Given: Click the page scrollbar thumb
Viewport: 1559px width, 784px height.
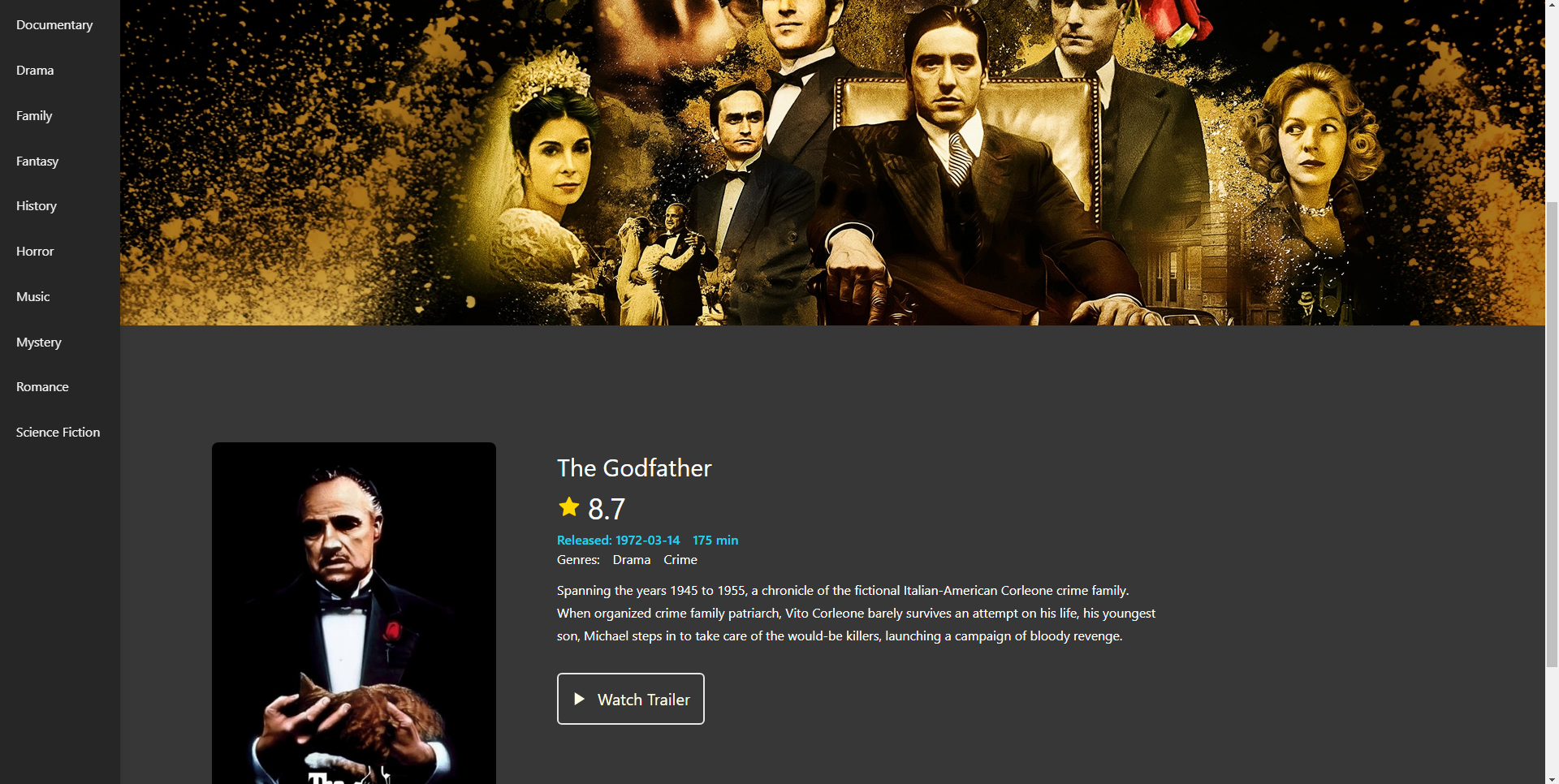Looking at the screenshot, I should 1552,434.
